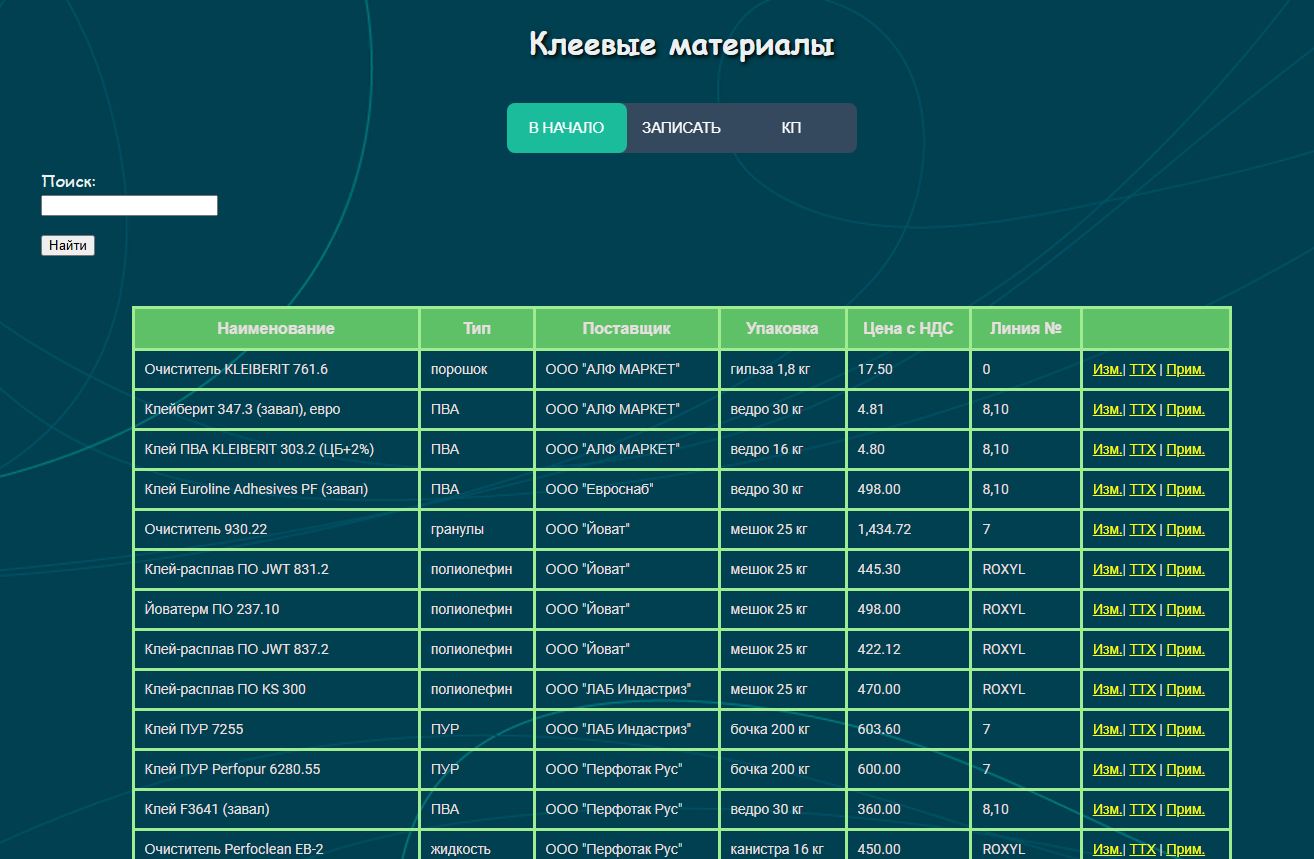Focus the Поиск search field

(x=129, y=205)
